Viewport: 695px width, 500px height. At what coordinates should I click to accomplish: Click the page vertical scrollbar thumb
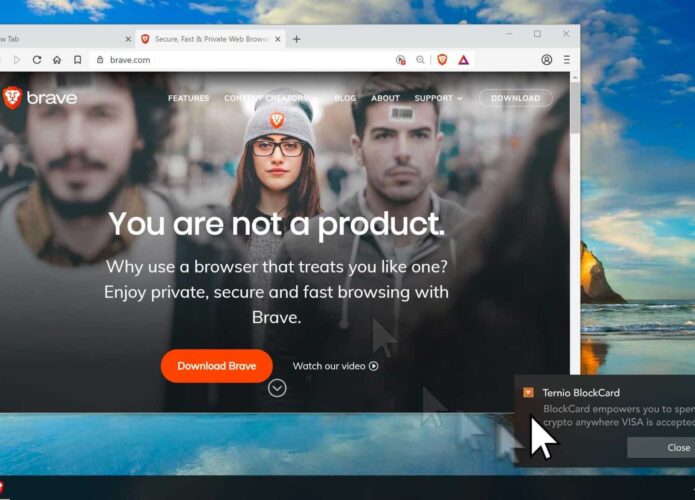click(x=575, y=106)
